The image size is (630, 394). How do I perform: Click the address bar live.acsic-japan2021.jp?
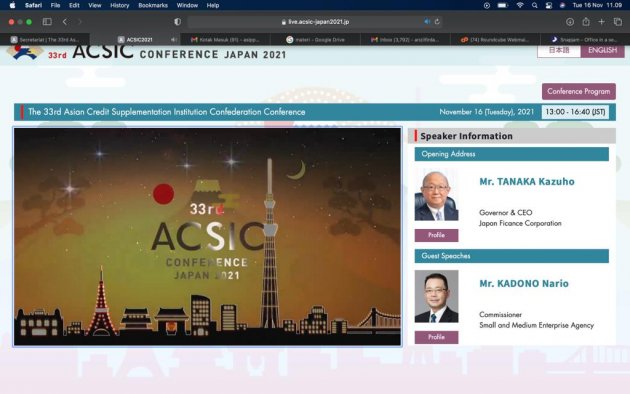pyautogui.click(x=315, y=22)
